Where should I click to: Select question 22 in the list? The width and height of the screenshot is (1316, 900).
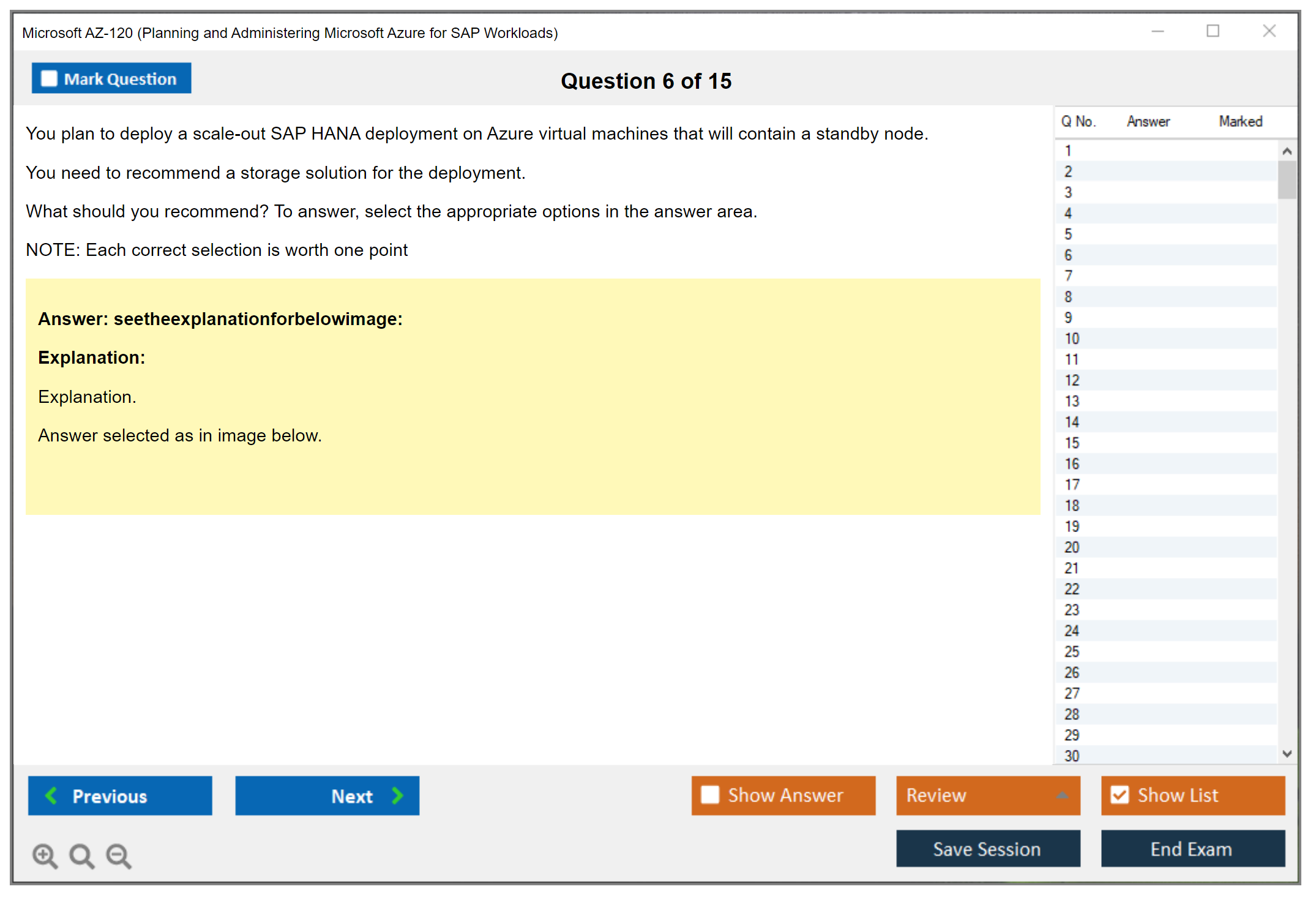pyautogui.click(x=1072, y=589)
